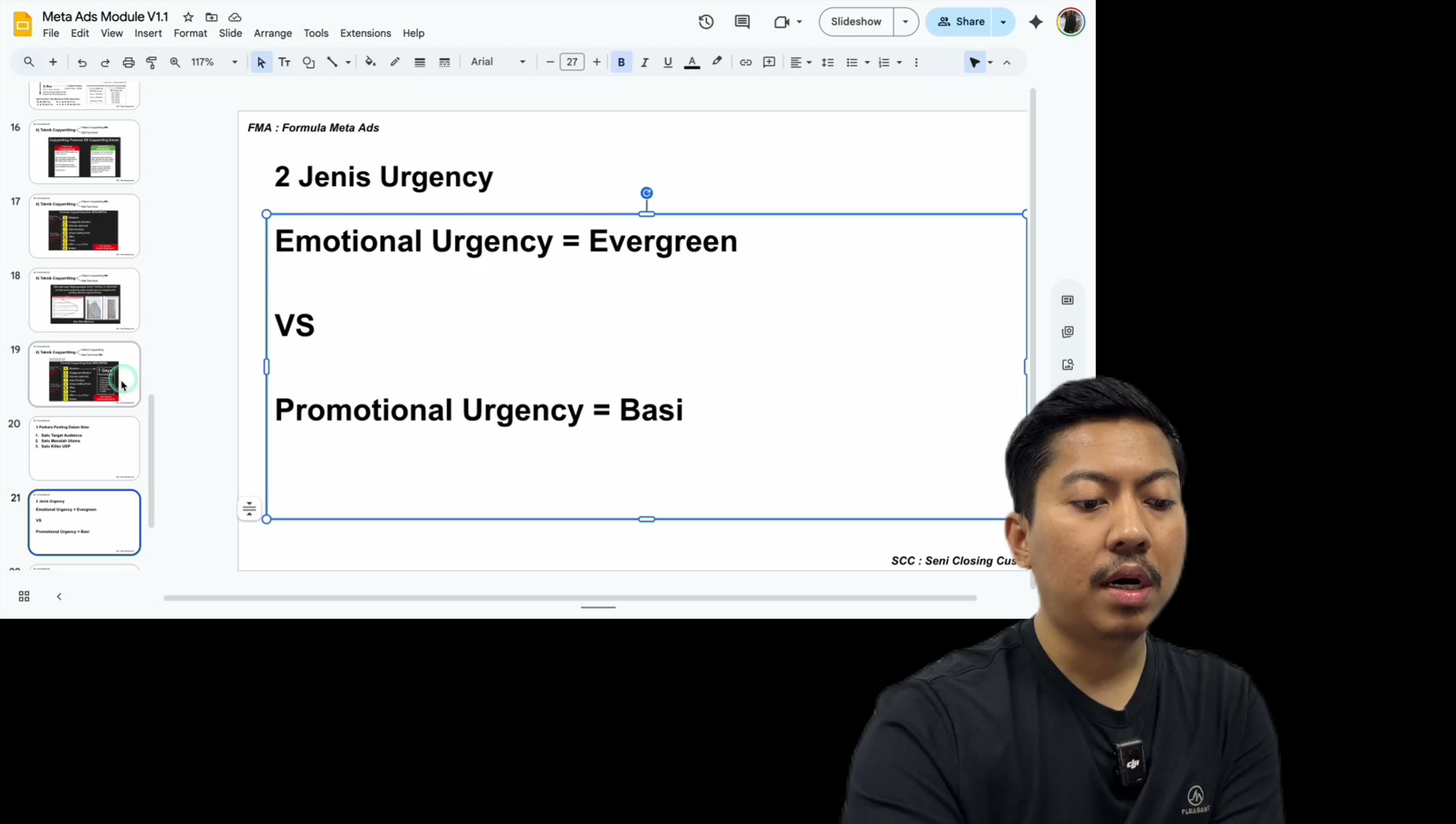The width and height of the screenshot is (1456, 824).
Task: Select the text box tool
Action: pos(285,63)
